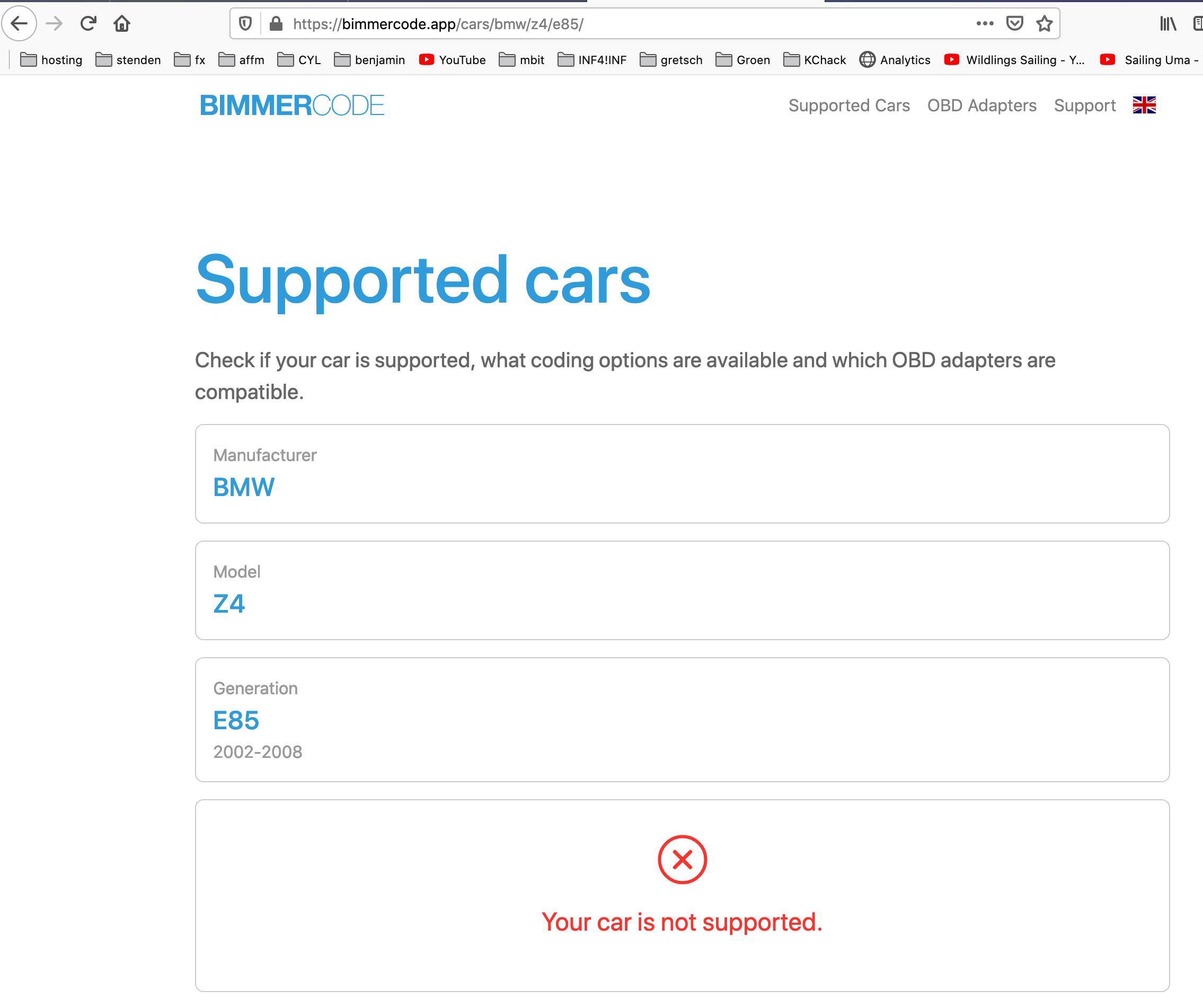The image size is (1203, 1008).
Task: Click the BimmerCode logo
Action: 291,105
